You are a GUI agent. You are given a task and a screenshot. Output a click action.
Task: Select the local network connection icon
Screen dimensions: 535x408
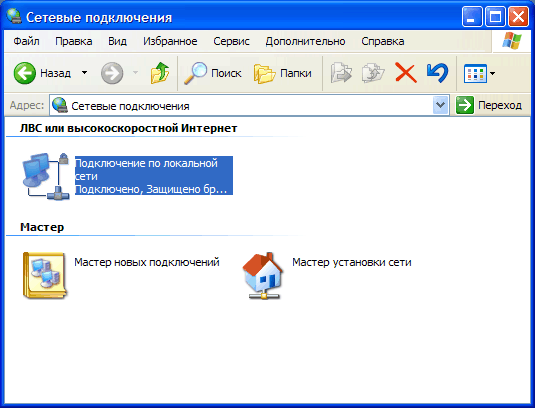pos(46,176)
